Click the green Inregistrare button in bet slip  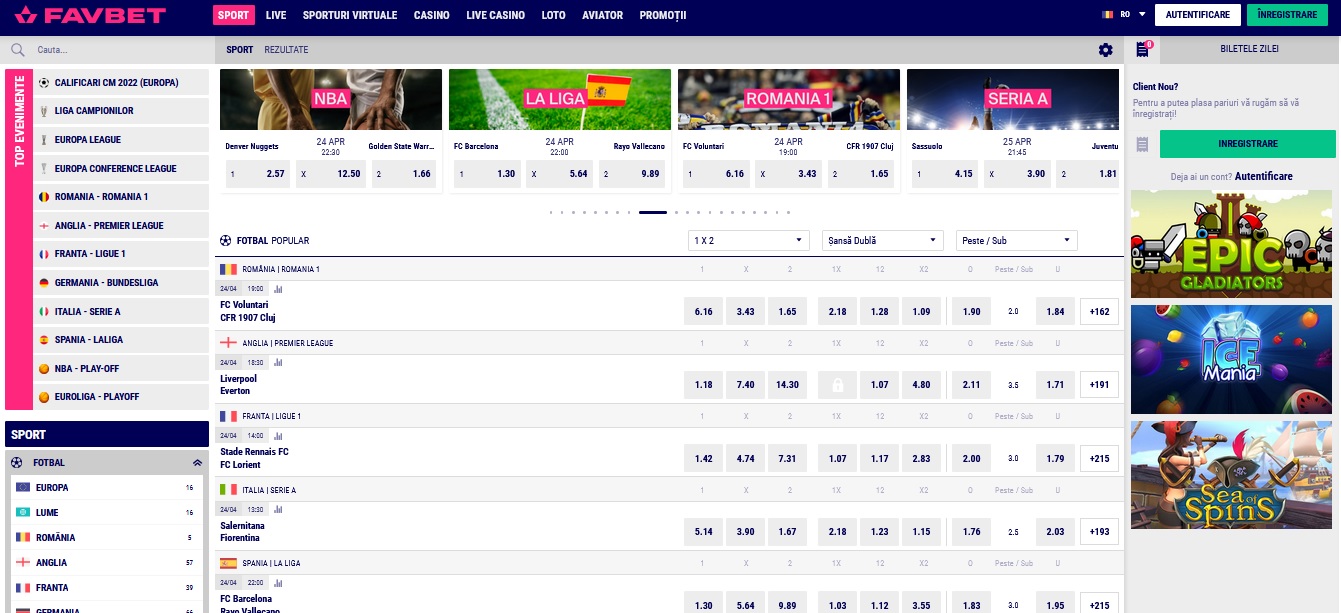(1247, 144)
